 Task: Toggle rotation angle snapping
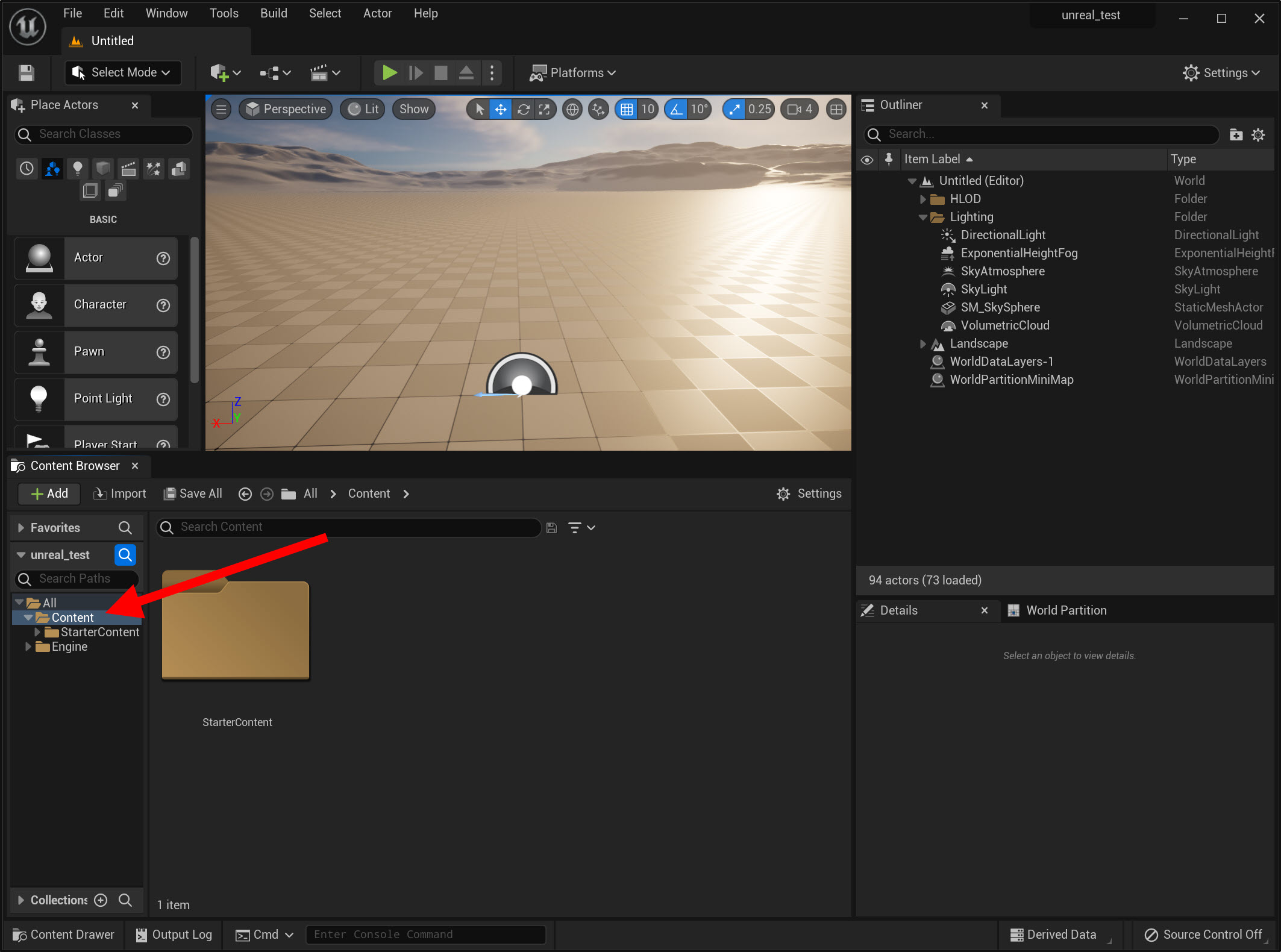click(677, 109)
